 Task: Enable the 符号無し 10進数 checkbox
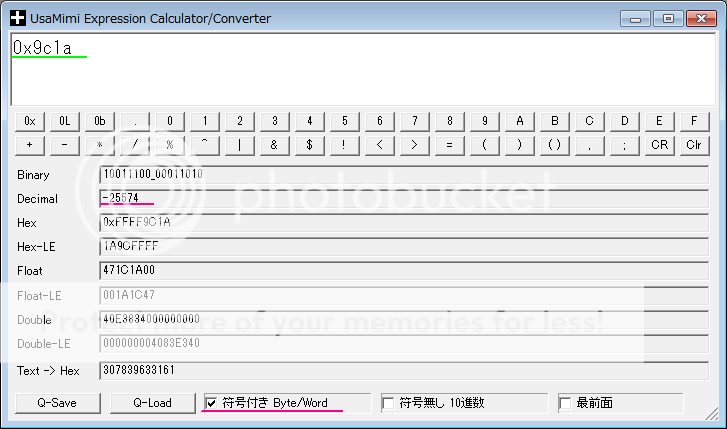point(388,403)
